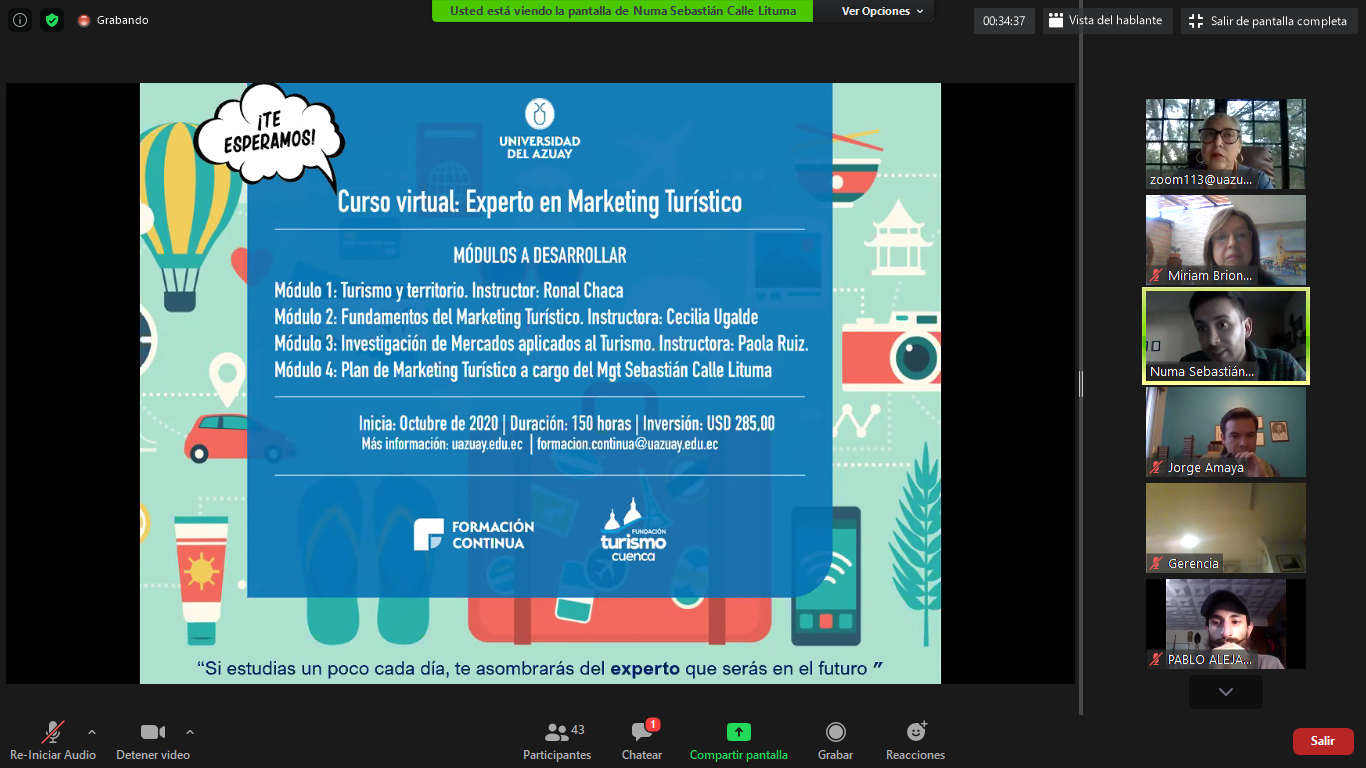Open the meeting information icon
Screen dimensions: 1366x768
pyautogui.click(x=20, y=20)
